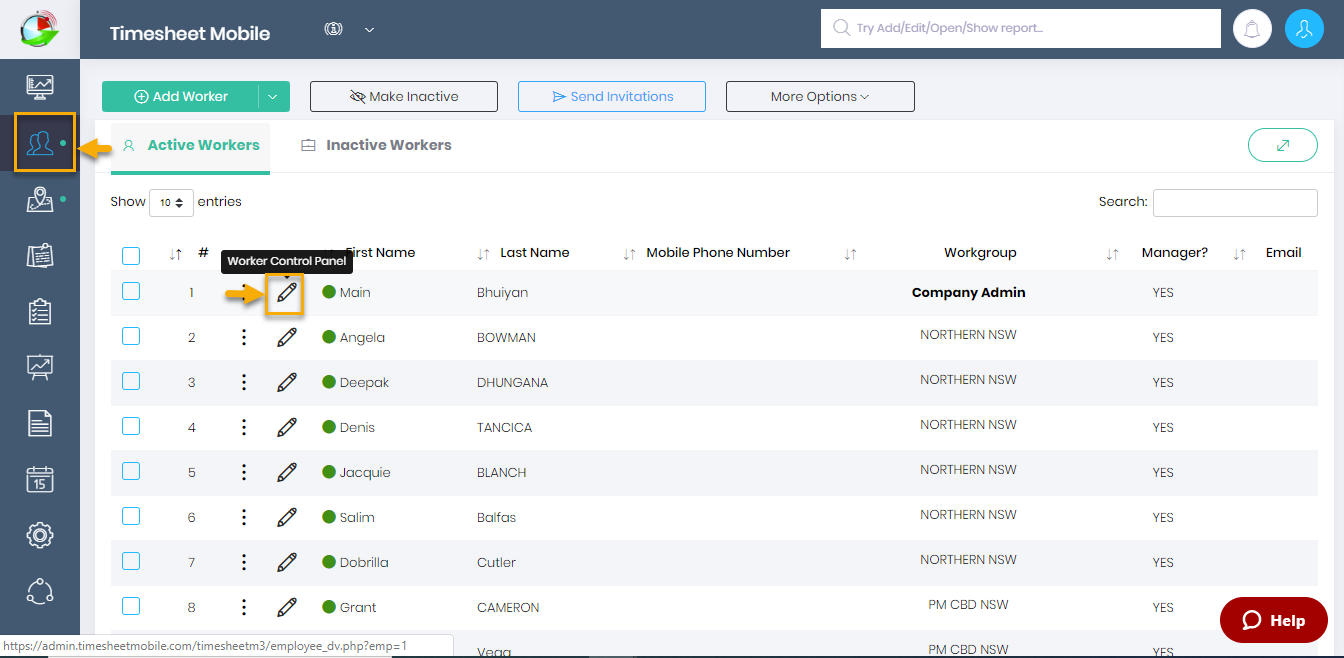Open three-dot menu for Denis row
1344x658 pixels.
click(244, 427)
